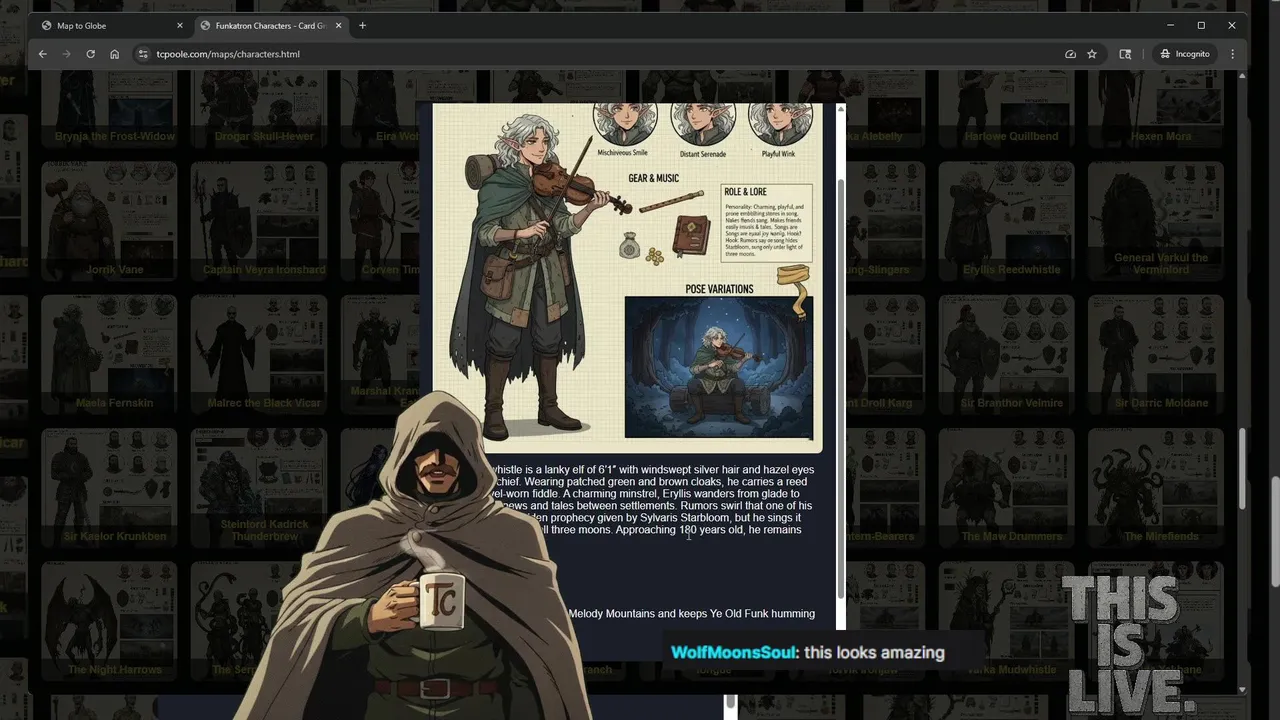
Task: Click the POSE VARIATIONS heading
Action: [719, 289]
